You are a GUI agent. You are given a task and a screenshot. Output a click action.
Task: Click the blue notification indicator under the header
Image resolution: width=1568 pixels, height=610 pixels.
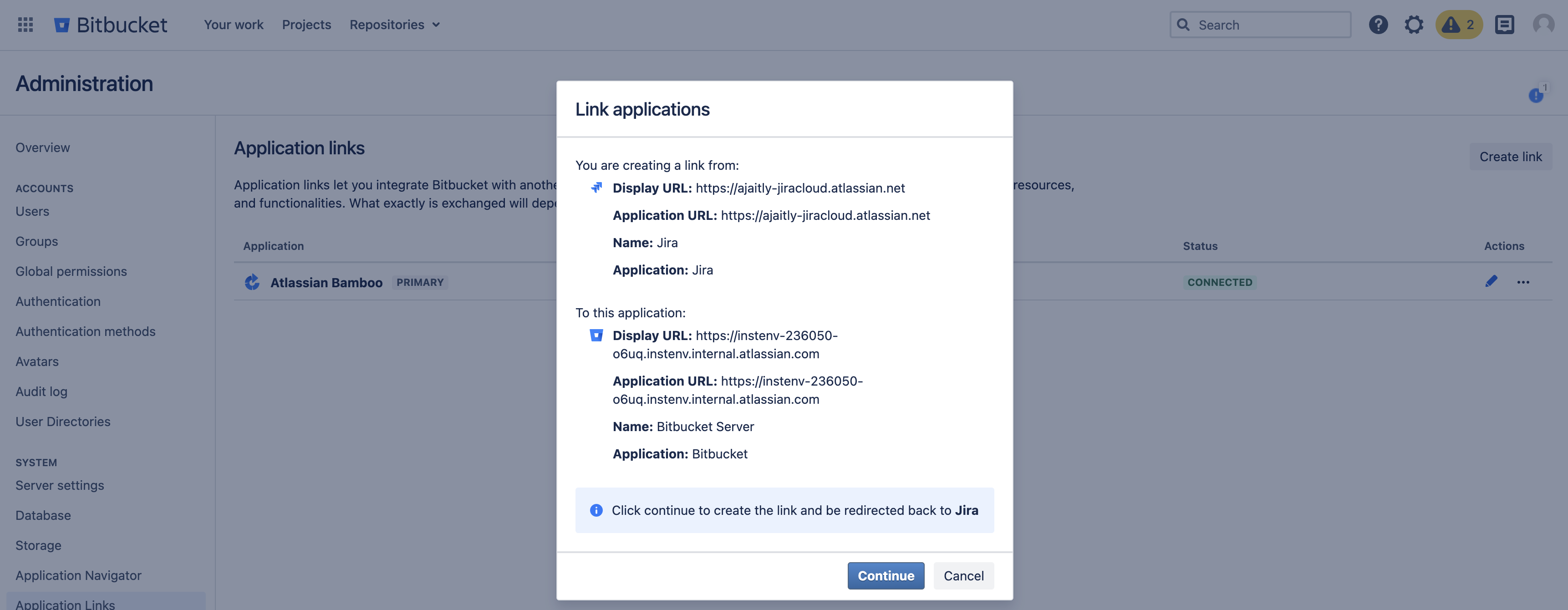1536,95
